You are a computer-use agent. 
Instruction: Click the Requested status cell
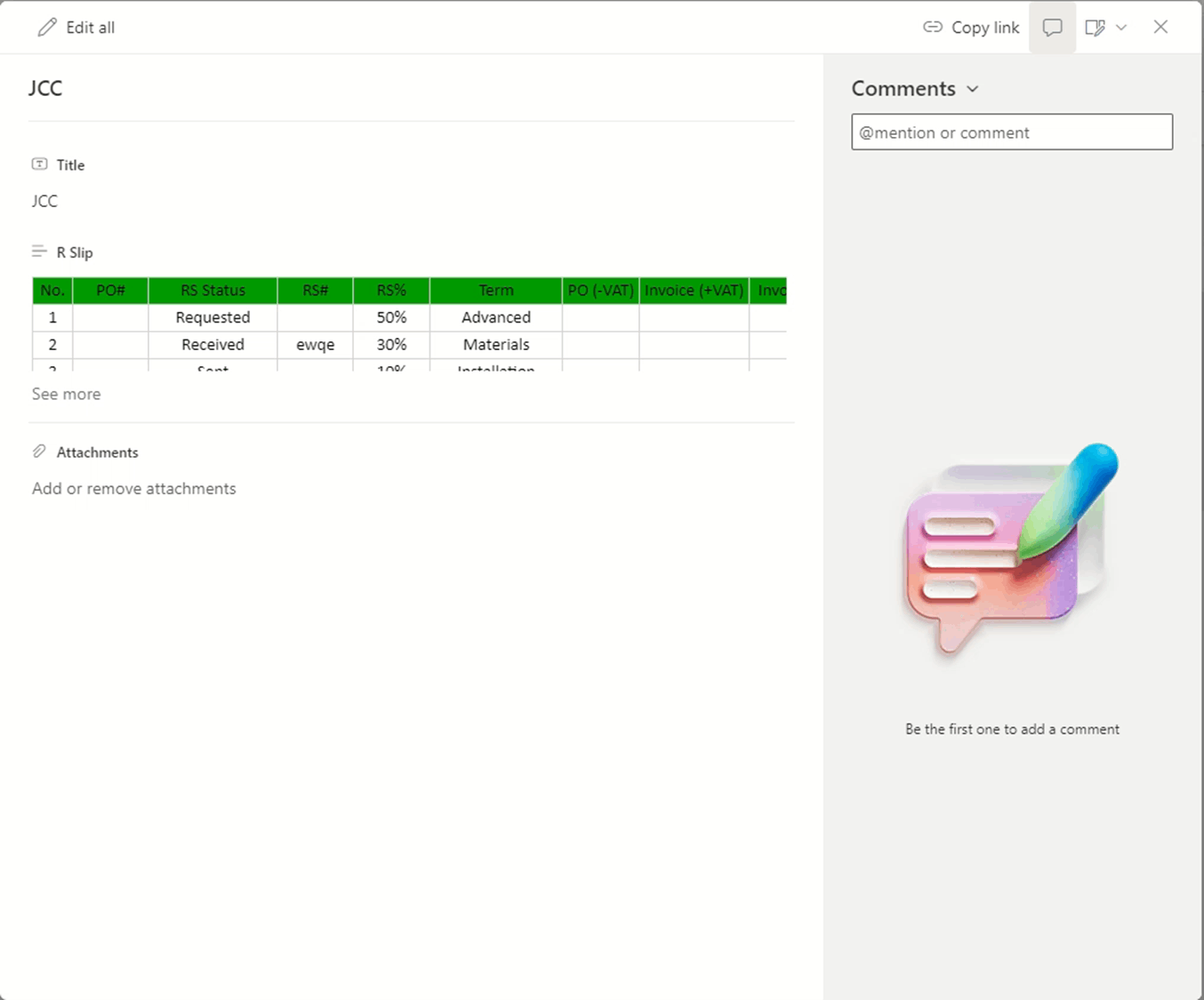213,317
